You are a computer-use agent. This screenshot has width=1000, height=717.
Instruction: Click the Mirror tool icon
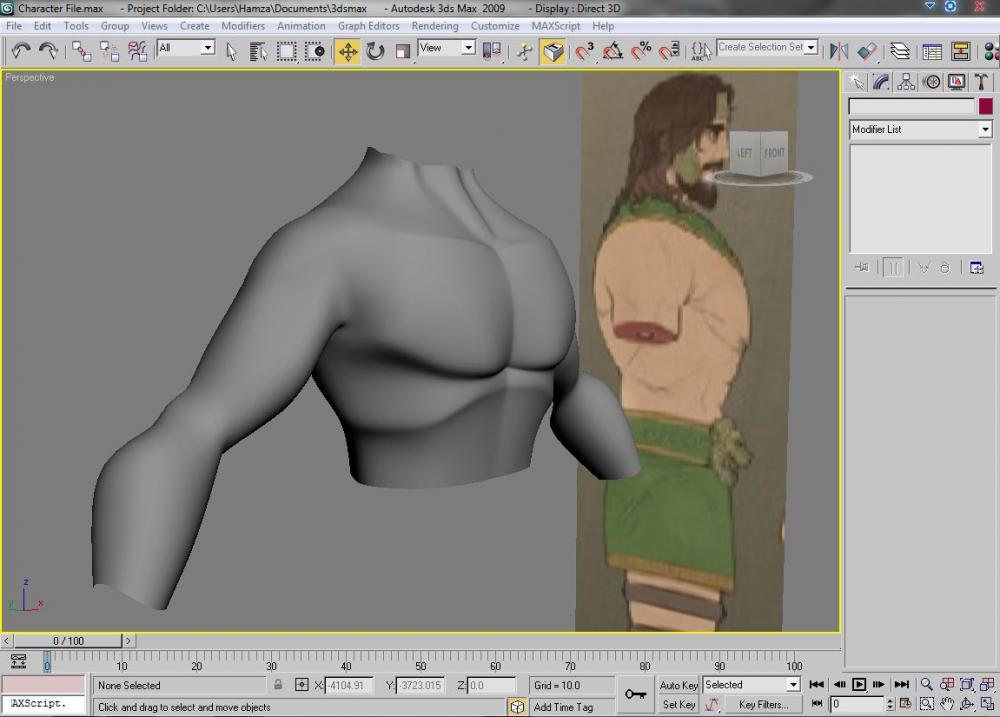click(x=839, y=51)
